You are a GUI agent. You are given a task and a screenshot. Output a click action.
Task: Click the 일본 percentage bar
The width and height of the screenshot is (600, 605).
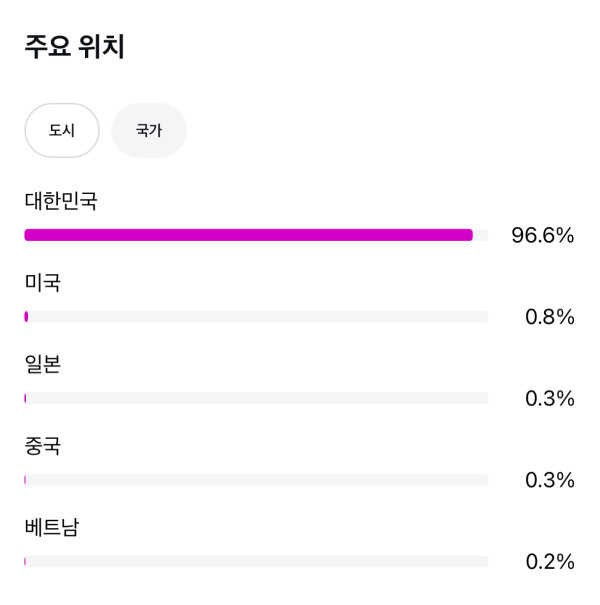[256, 398]
